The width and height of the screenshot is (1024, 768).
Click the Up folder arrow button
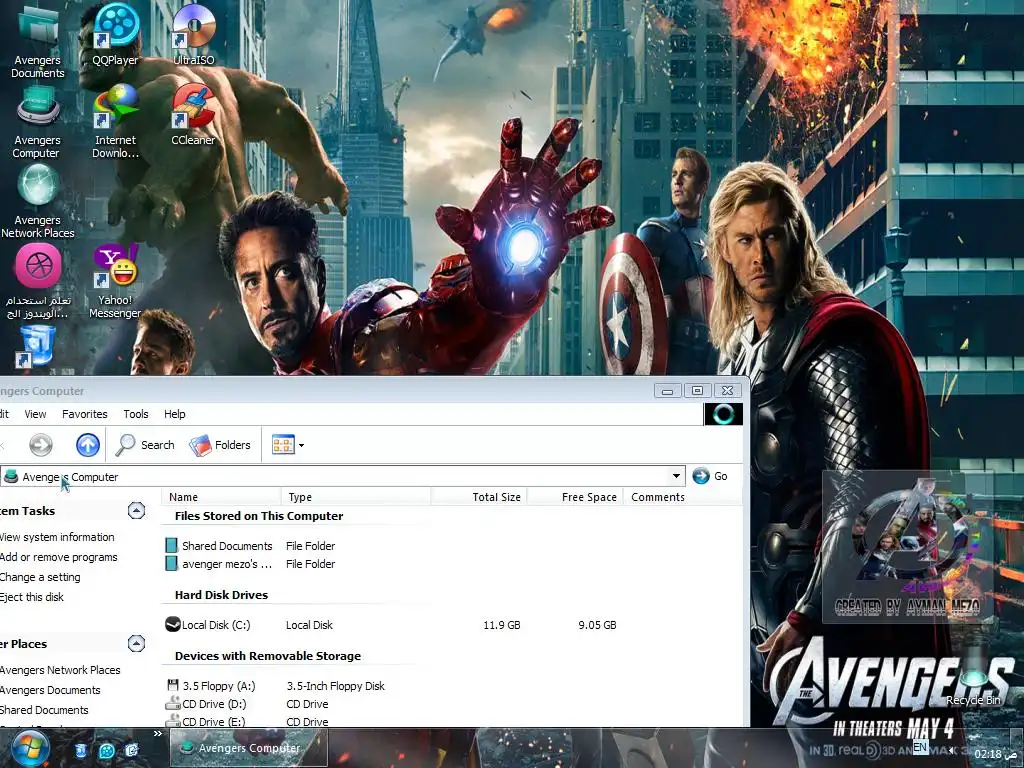click(x=88, y=445)
